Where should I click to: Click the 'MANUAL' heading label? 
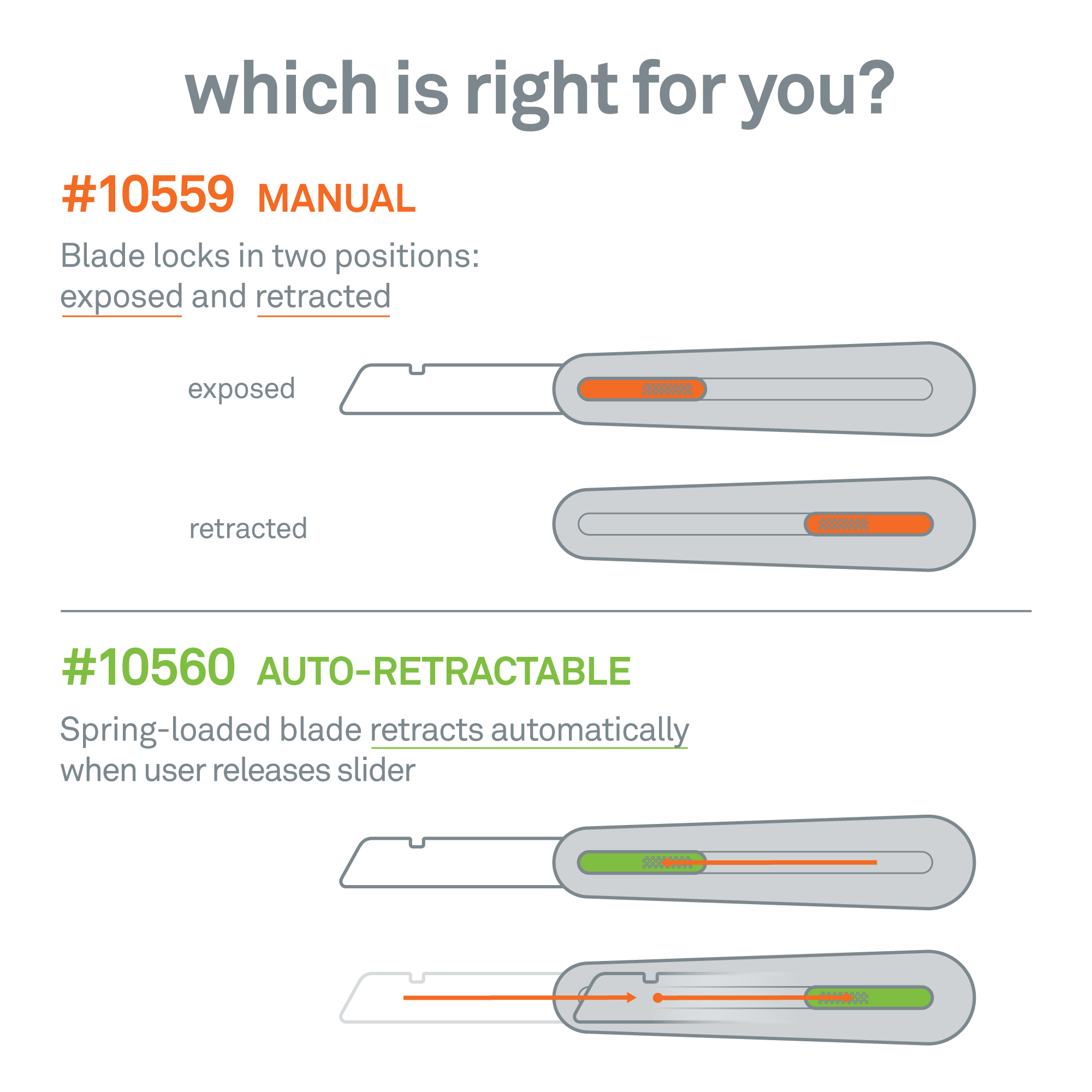click(337, 198)
